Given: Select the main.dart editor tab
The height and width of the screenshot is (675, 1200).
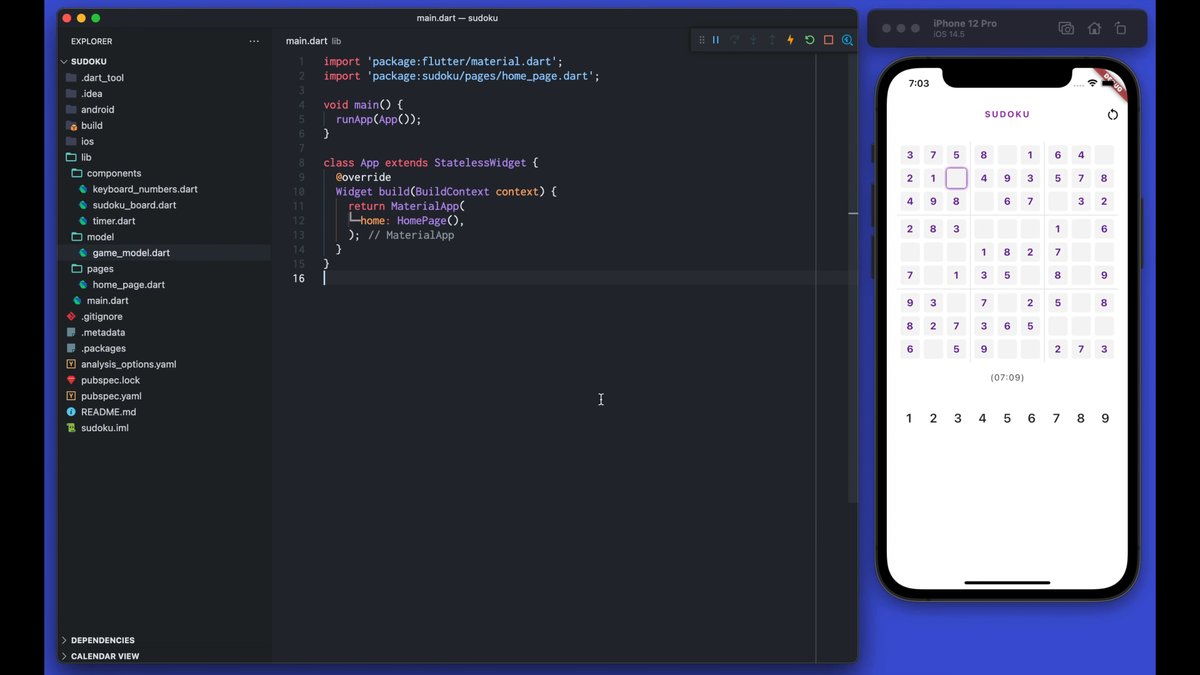Looking at the screenshot, I should click(306, 41).
